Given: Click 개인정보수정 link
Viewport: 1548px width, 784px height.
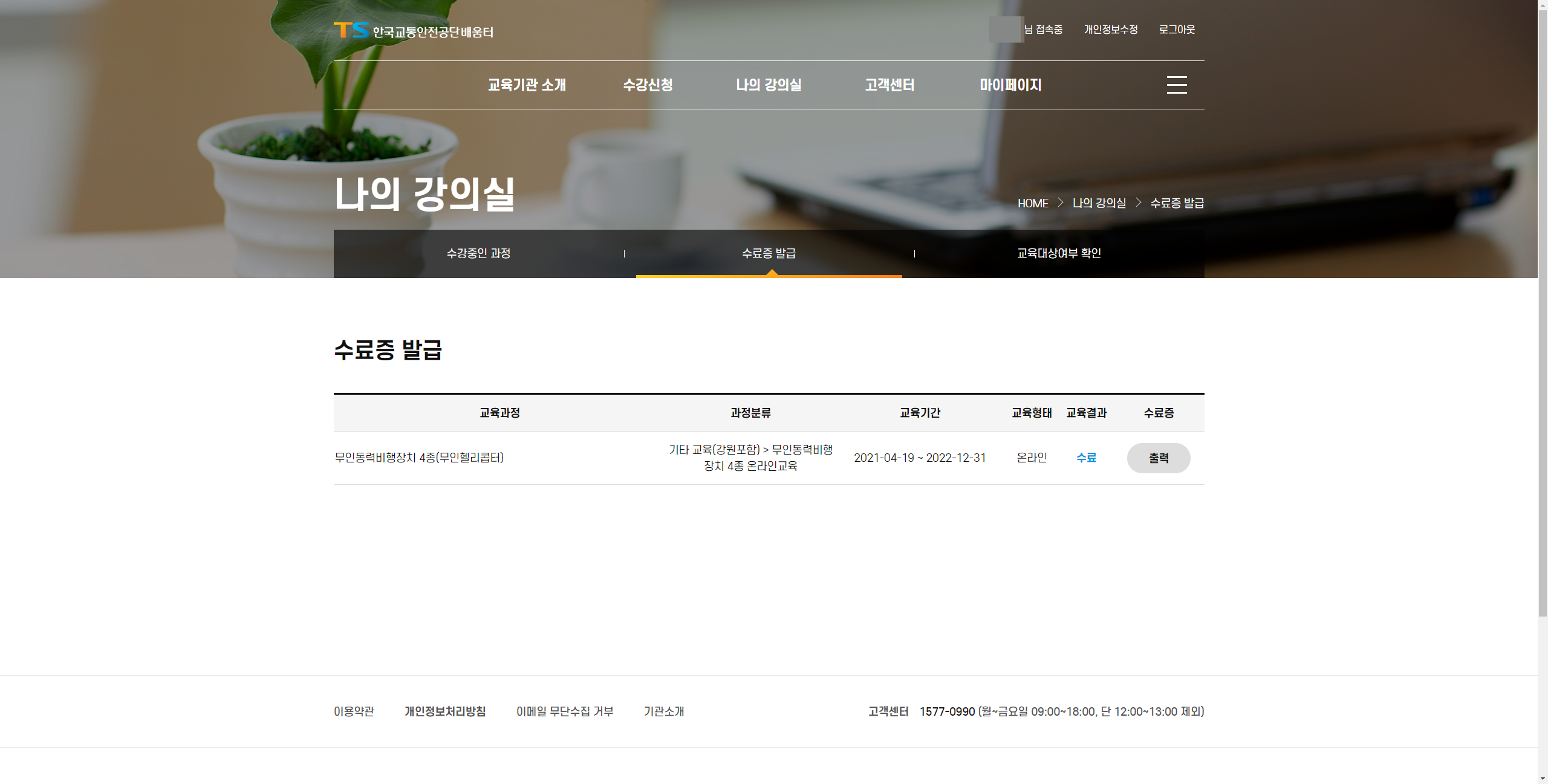Looking at the screenshot, I should [x=1111, y=29].
